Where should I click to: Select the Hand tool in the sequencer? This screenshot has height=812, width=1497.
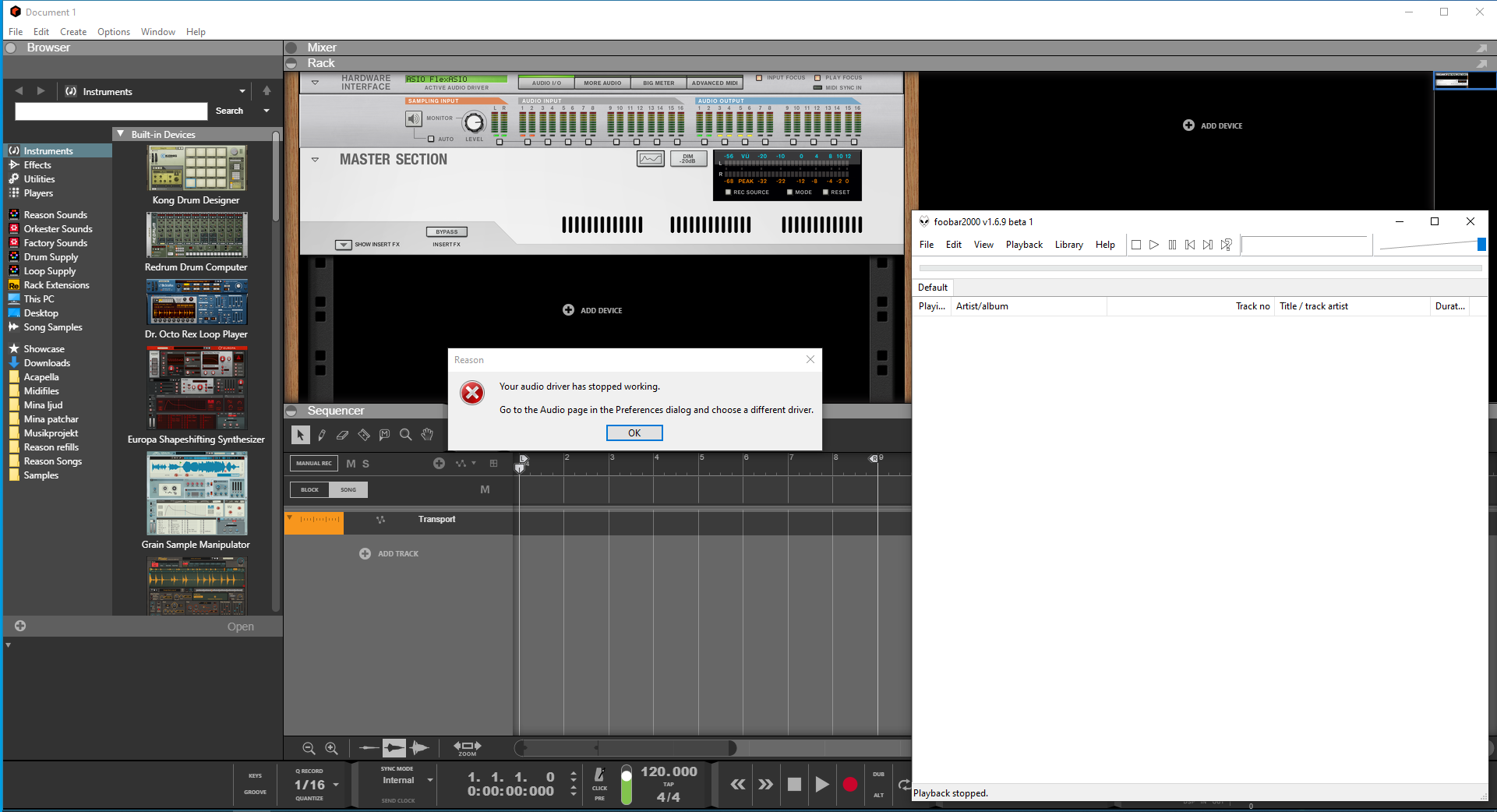point(428,435)
